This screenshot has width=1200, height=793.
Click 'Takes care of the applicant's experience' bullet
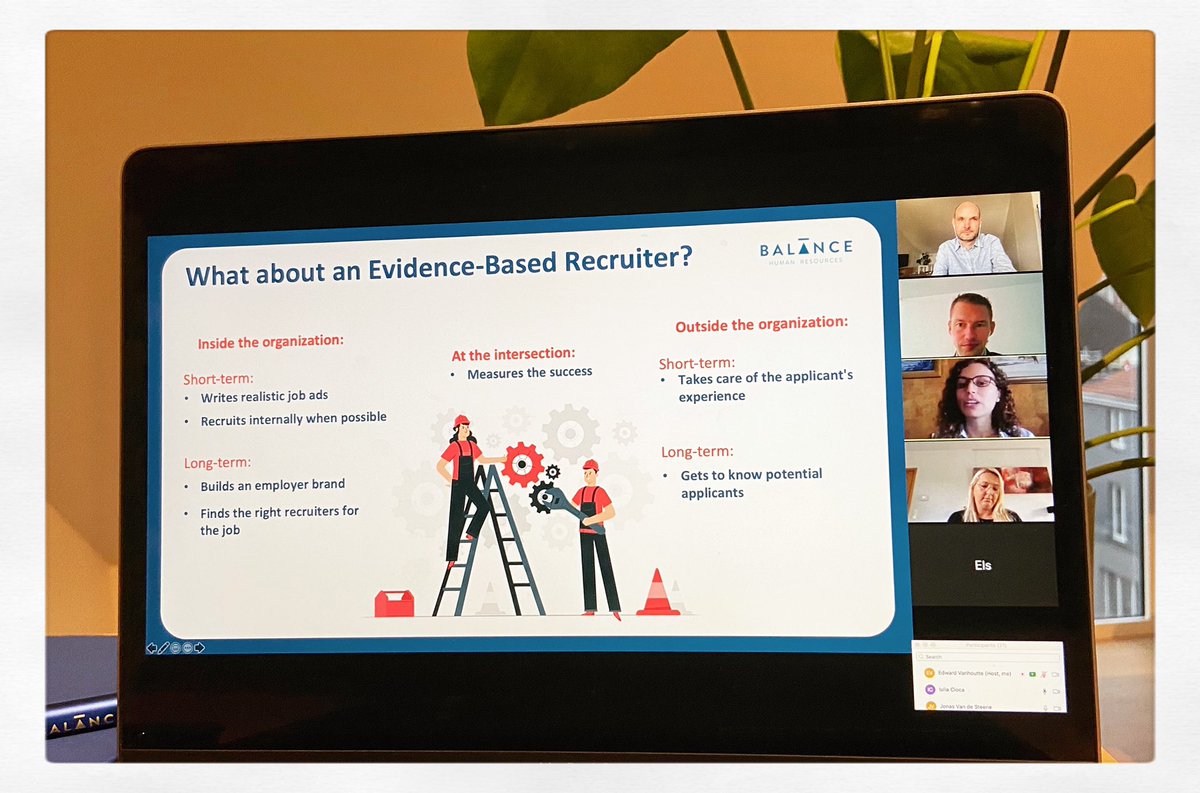765,387
